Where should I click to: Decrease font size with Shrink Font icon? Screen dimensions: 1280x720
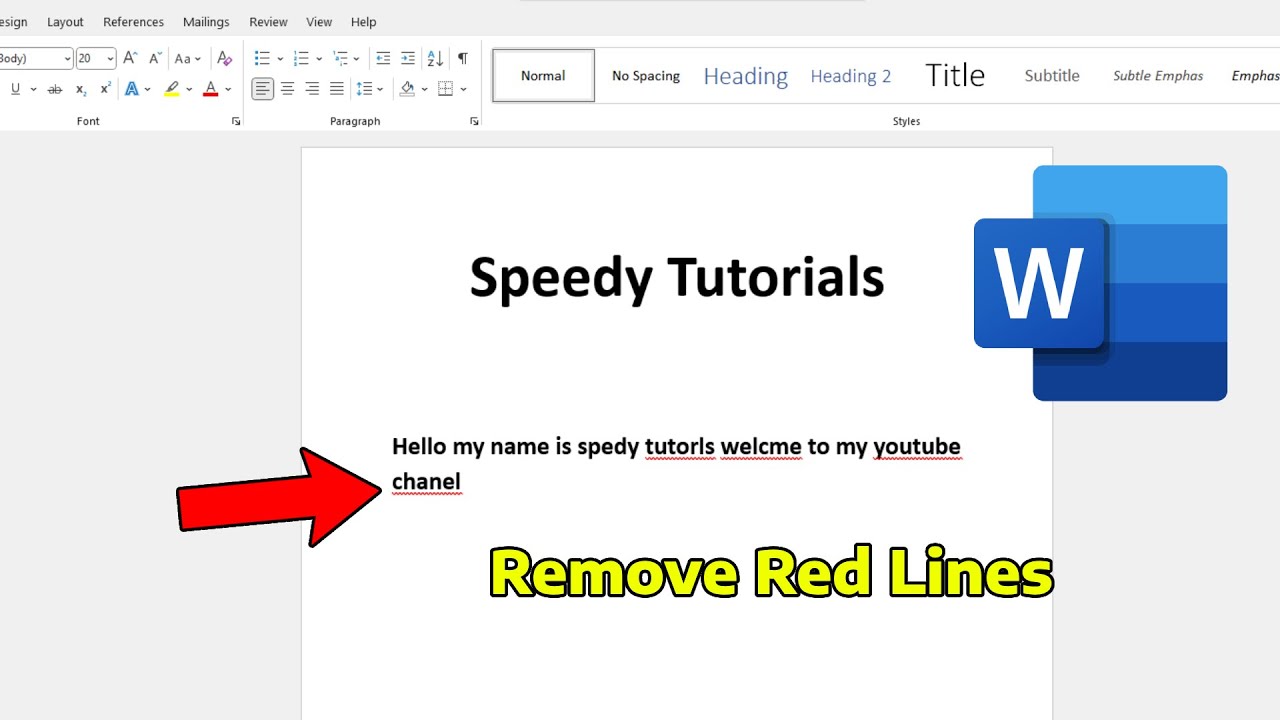tap(155, 58)
